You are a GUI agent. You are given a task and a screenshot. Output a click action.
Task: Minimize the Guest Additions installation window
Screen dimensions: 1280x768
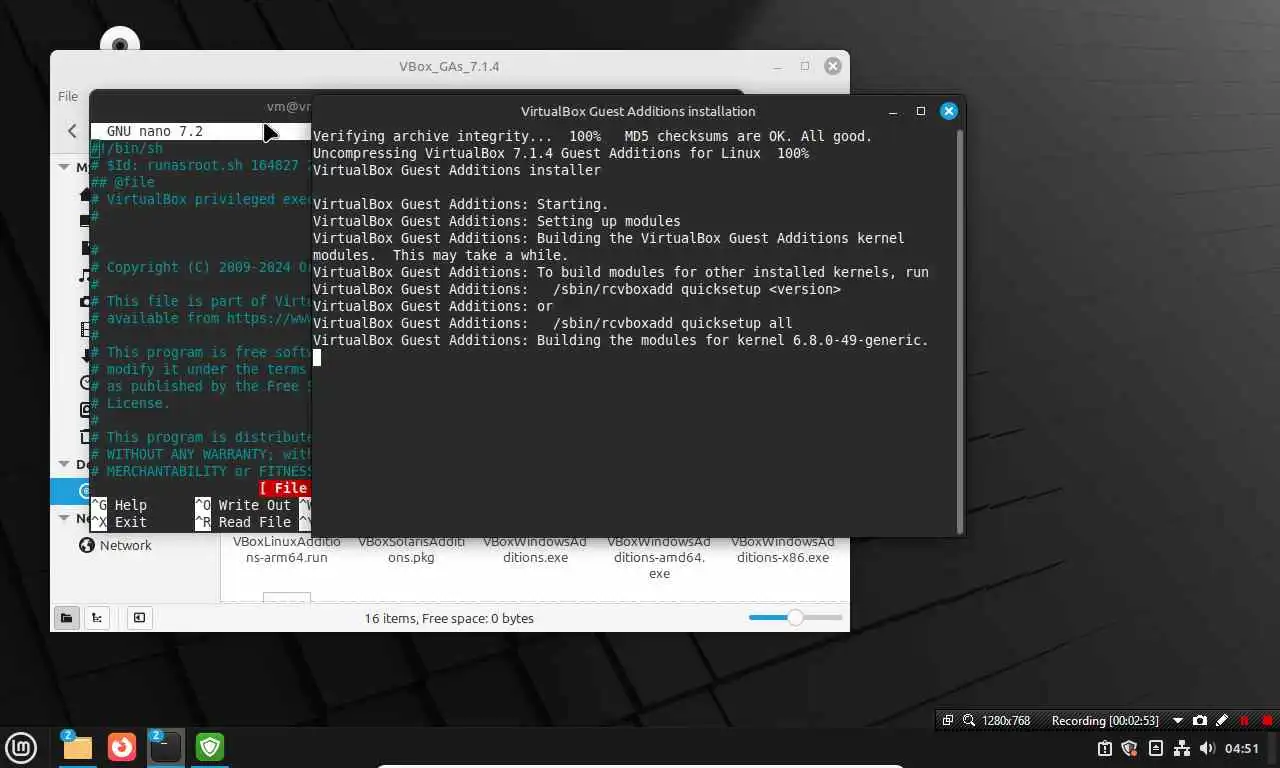893,111
